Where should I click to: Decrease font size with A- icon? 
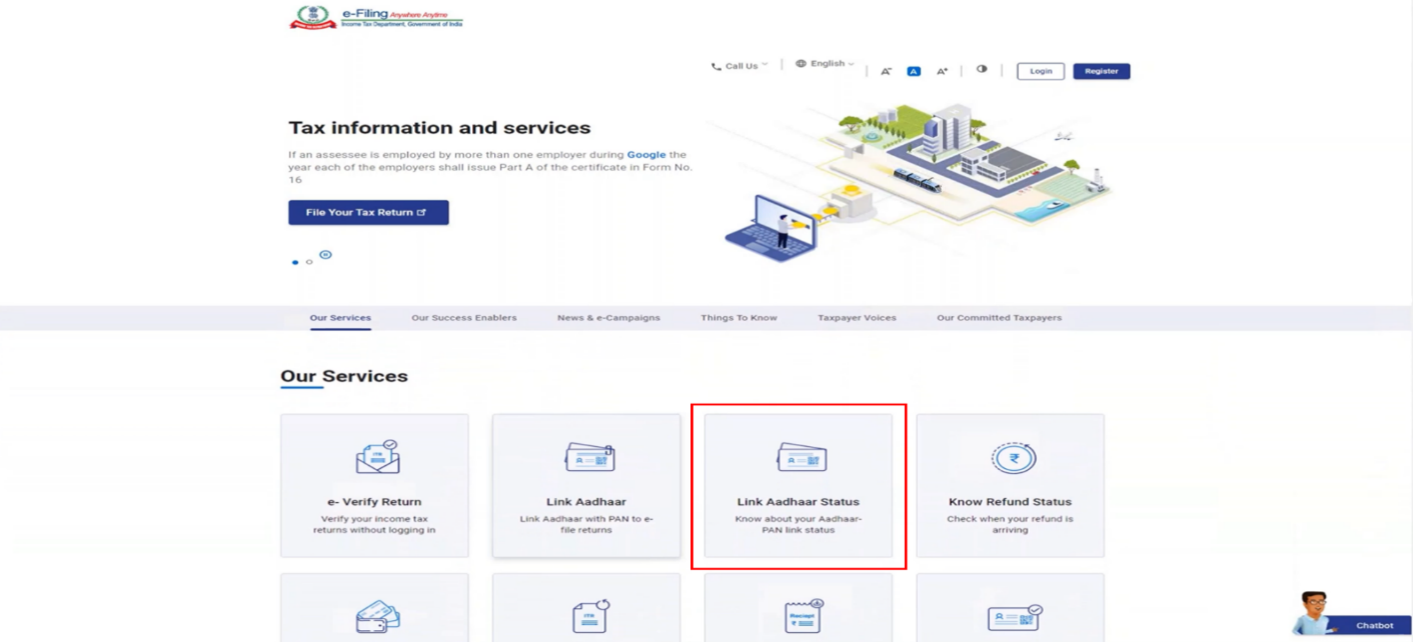tap(886, 71)
